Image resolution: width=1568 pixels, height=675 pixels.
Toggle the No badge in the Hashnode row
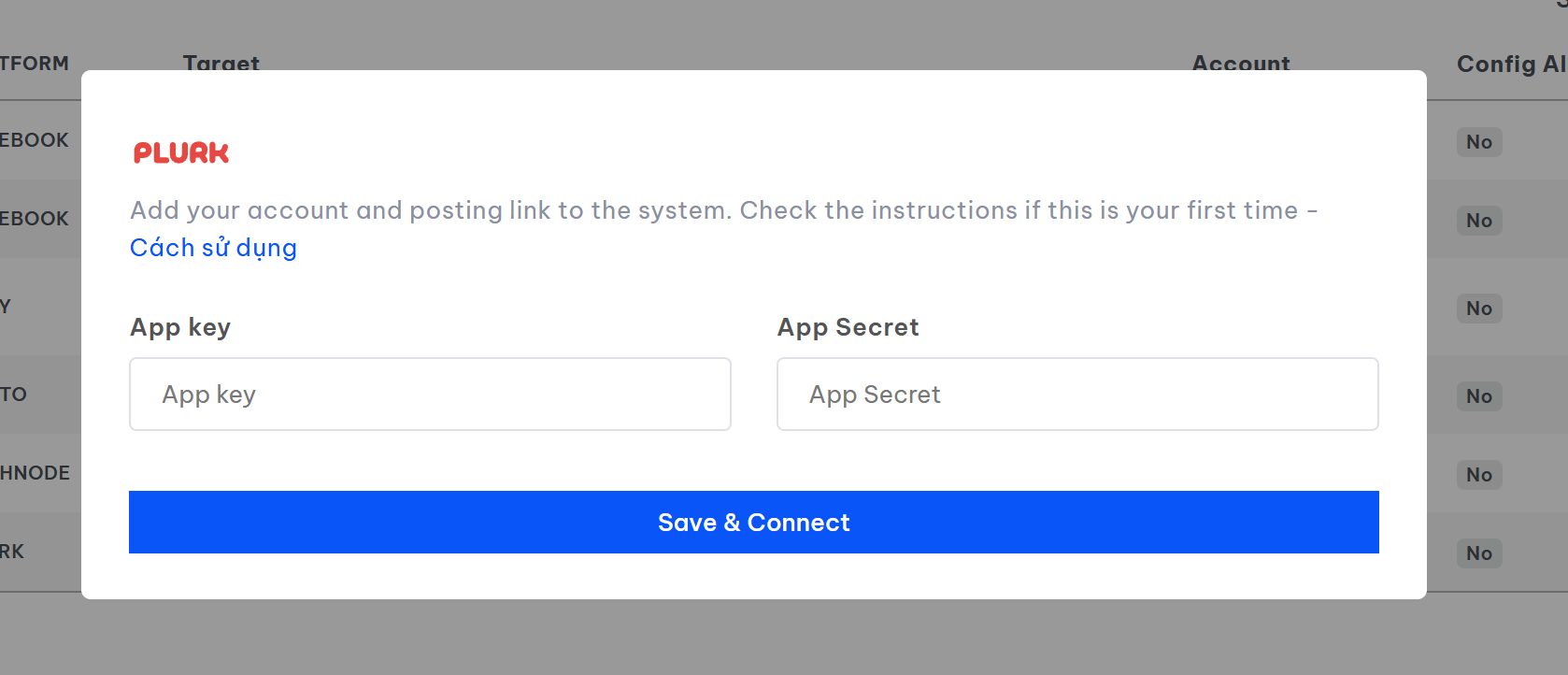[1478, 475]
